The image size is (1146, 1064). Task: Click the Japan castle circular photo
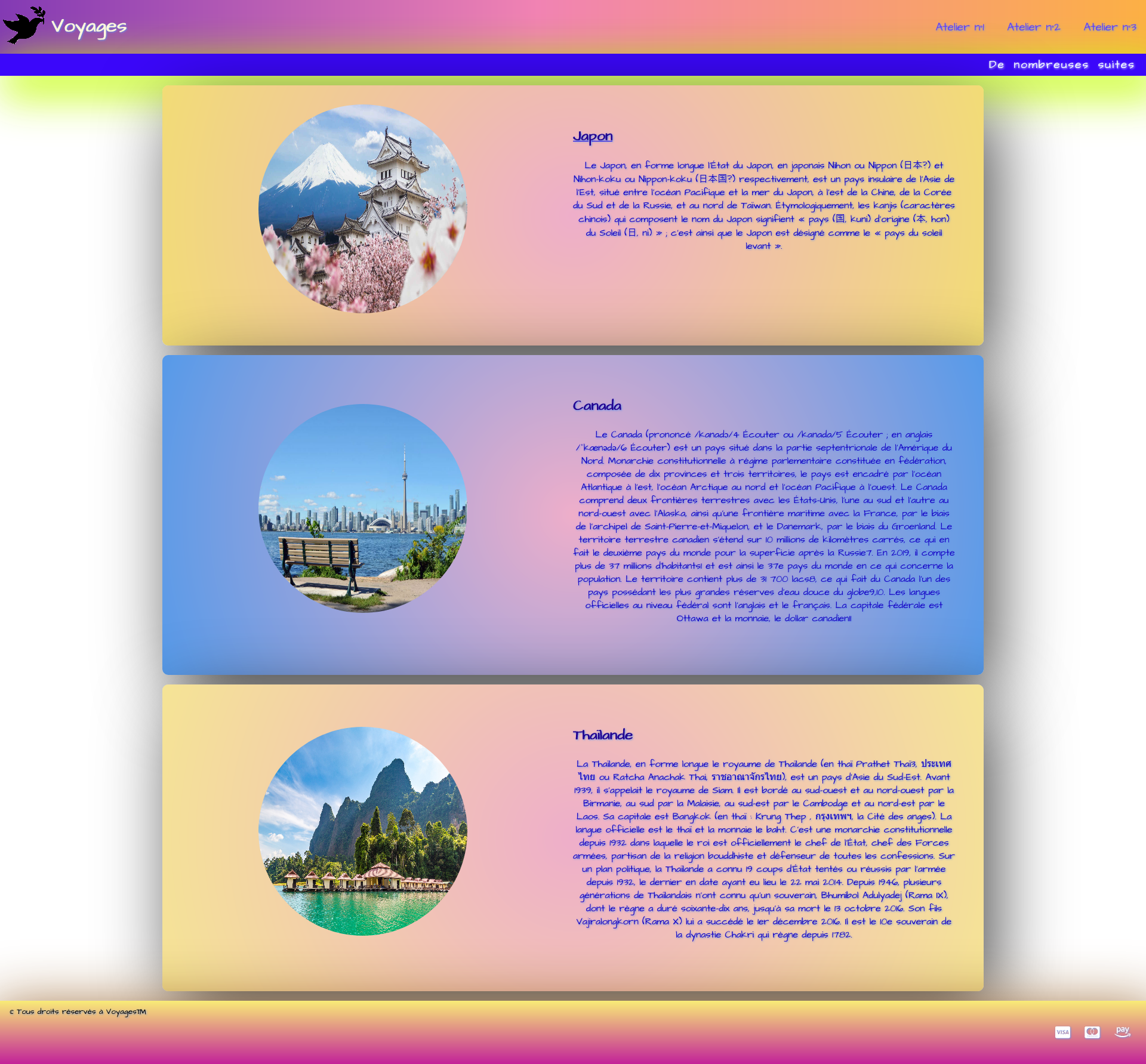(x=363, y=209)
